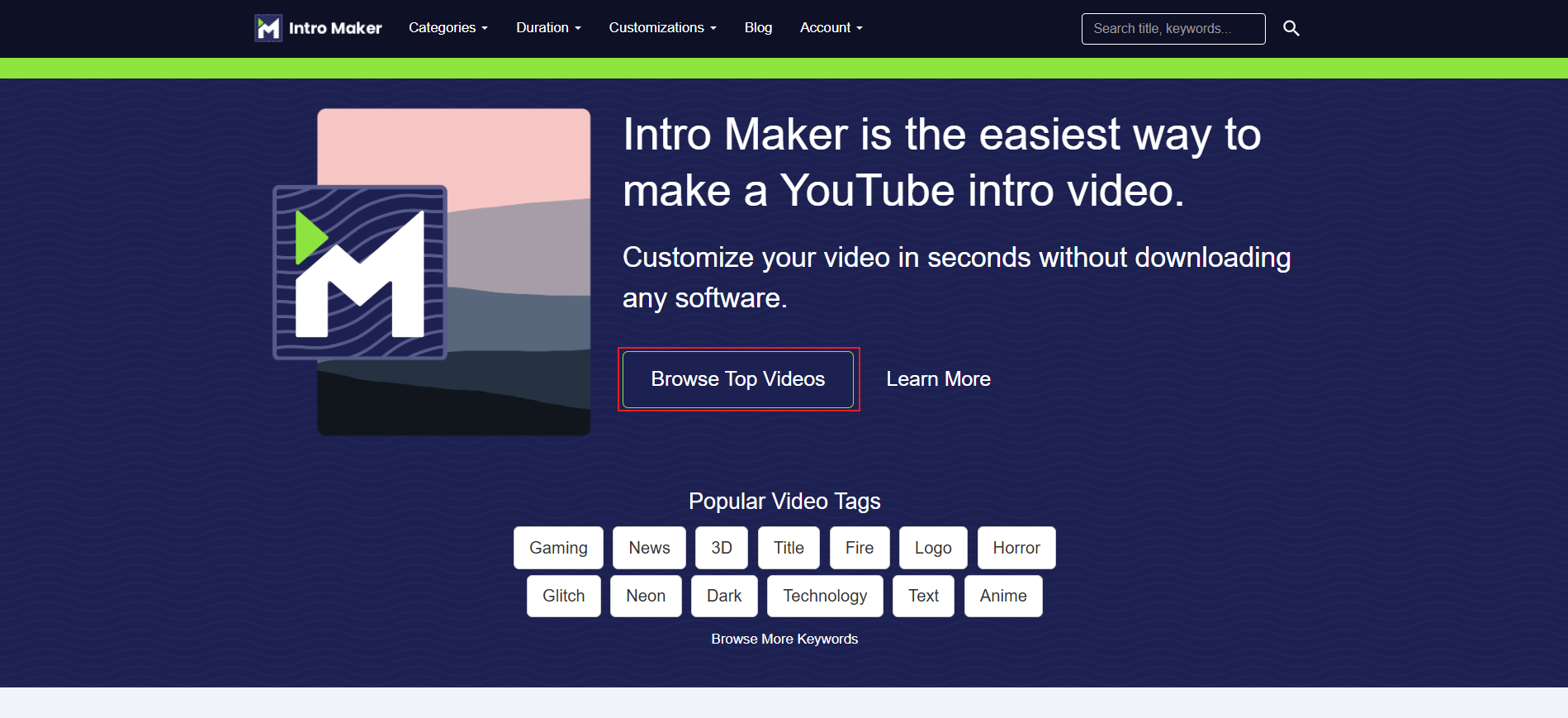The width and height of the screenshot is (1568, 718).
Task: Choose the 3D video tag
Action: [722, 548]
